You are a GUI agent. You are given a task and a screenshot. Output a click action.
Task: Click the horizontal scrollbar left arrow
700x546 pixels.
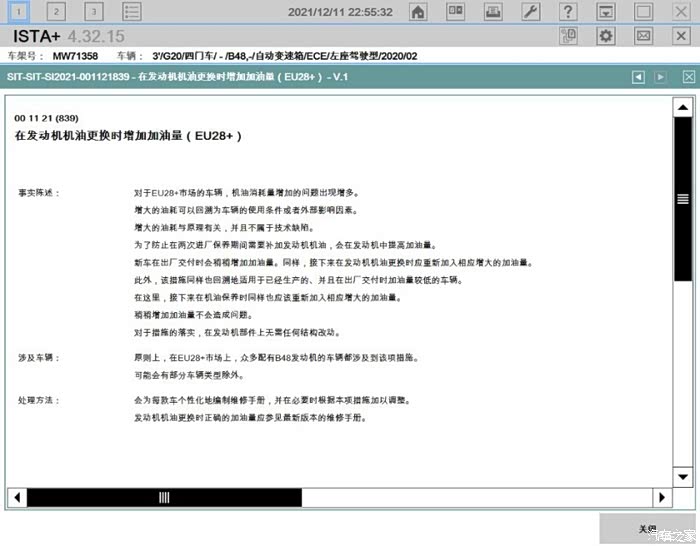click(19, 497)
